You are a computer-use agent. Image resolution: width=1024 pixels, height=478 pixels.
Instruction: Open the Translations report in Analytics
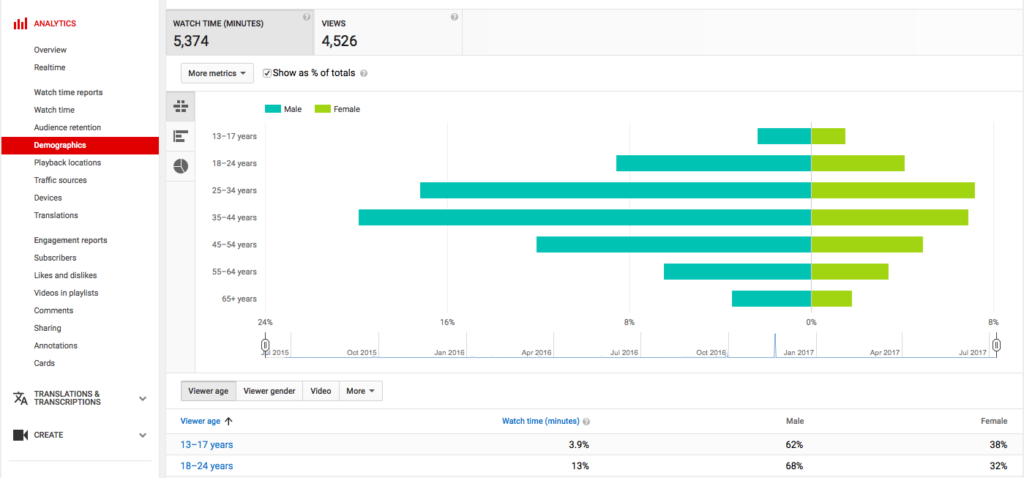pos(56,215)
